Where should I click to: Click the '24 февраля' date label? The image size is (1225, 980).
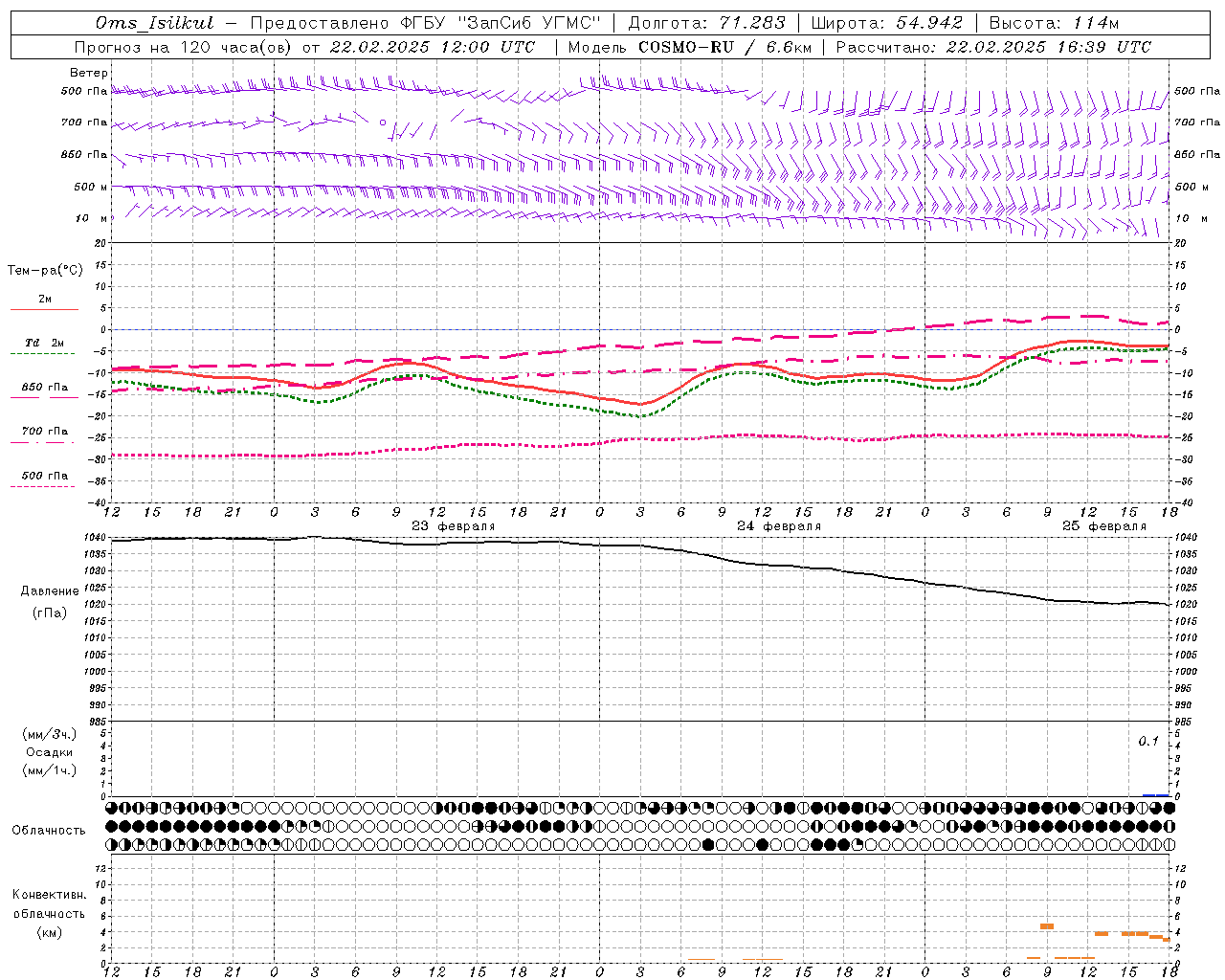pyautogui.click(x=779, y=526)
